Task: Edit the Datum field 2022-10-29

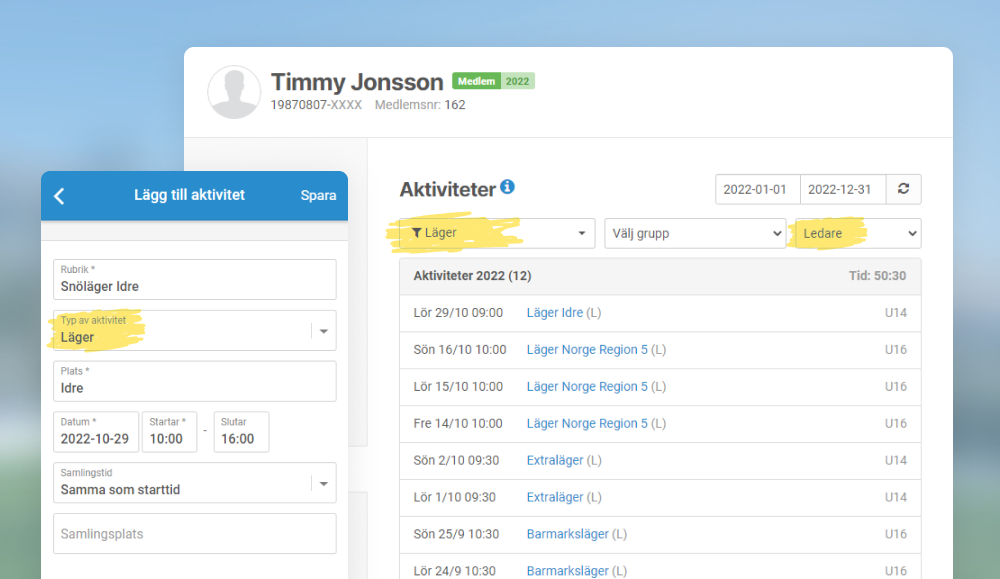Action: pyautogui.click(x=96, y=432)
